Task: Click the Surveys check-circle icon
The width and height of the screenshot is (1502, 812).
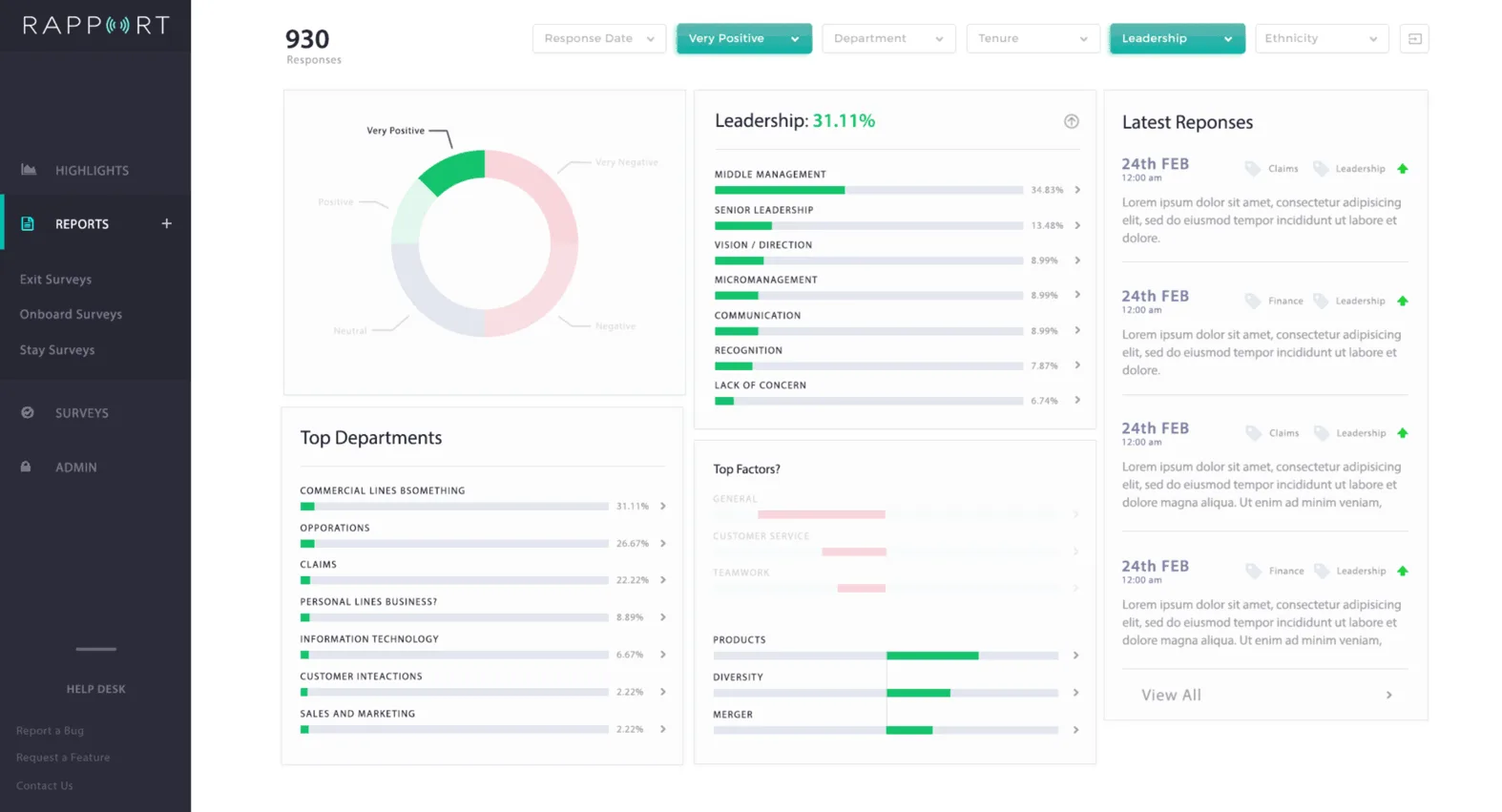Action: 28,412
